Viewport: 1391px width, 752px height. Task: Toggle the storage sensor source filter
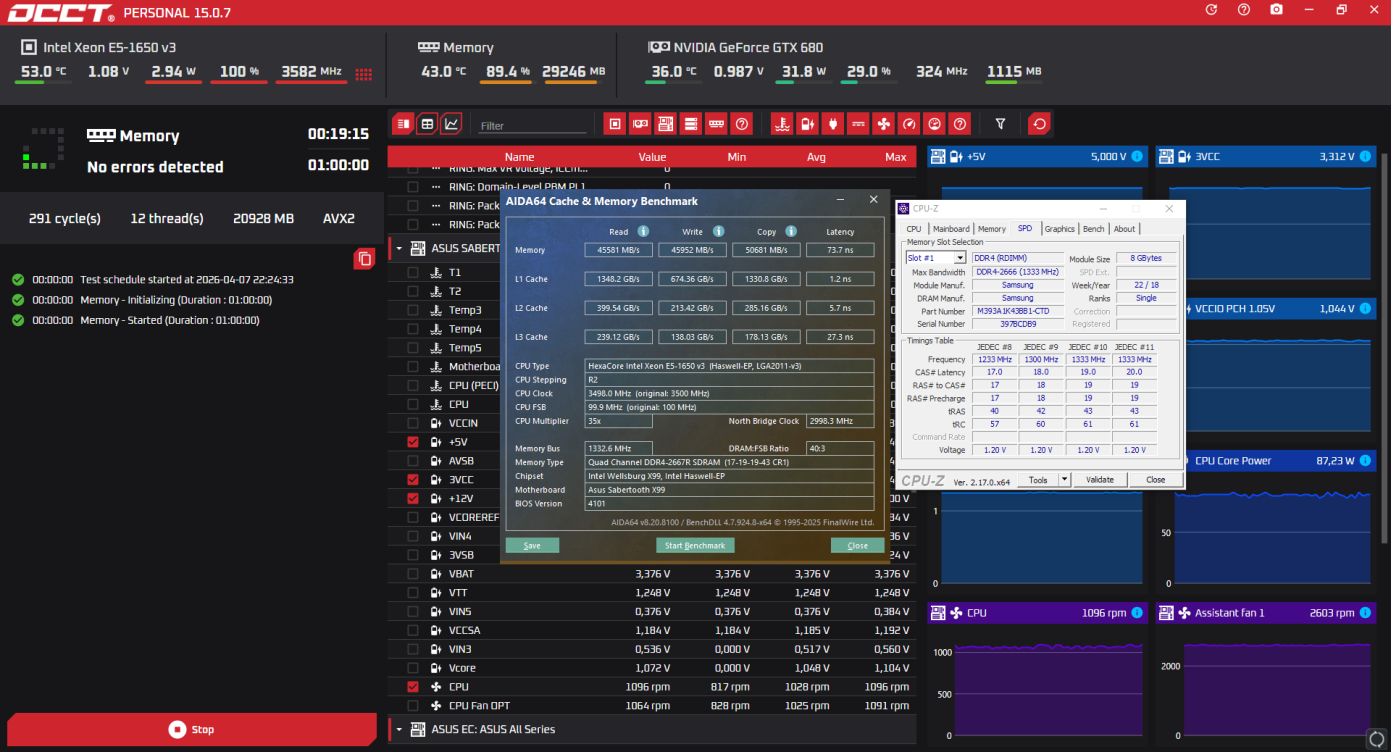pos(690,124)
